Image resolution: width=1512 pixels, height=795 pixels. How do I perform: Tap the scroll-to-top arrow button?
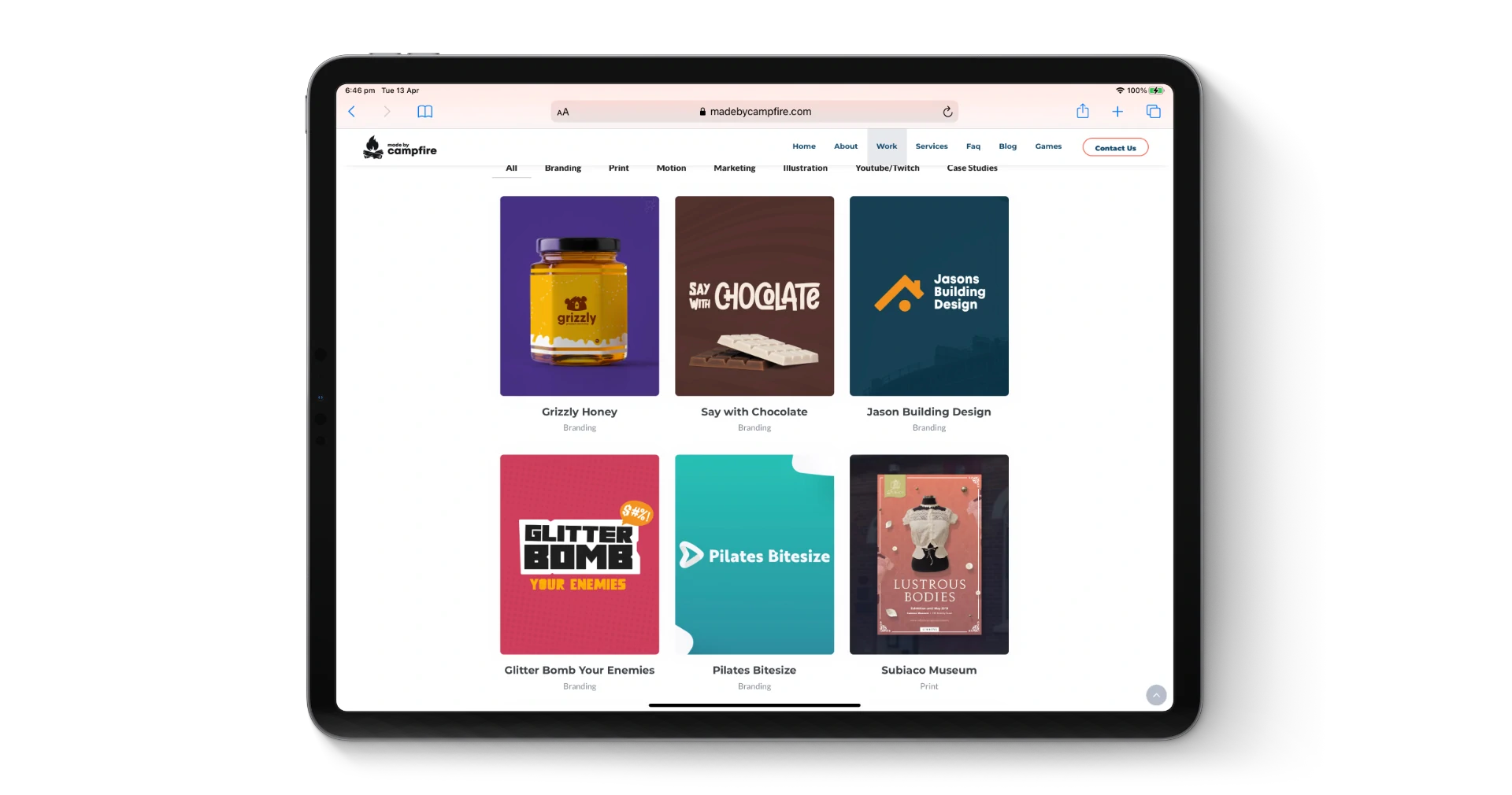pos(1156,695)
